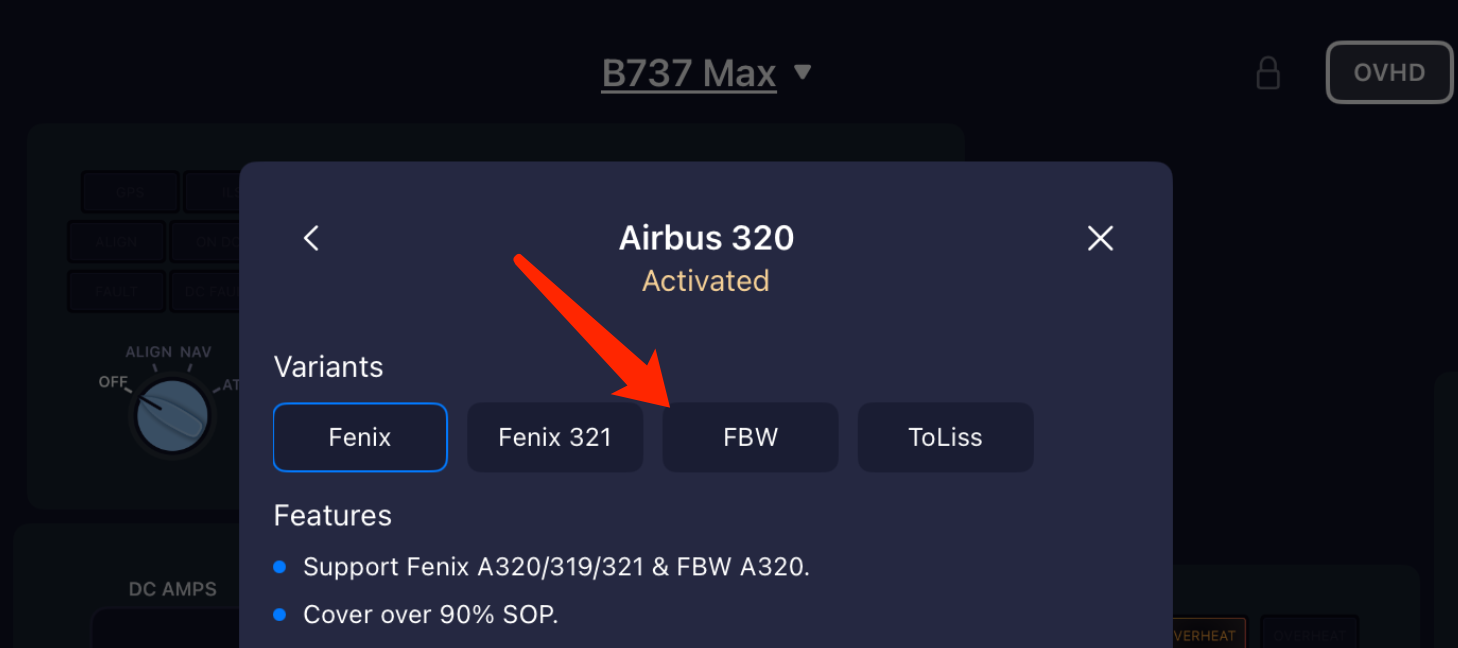Click the amber OVERHEAT indicator

pyautogui.click(x=1209, y=635)
